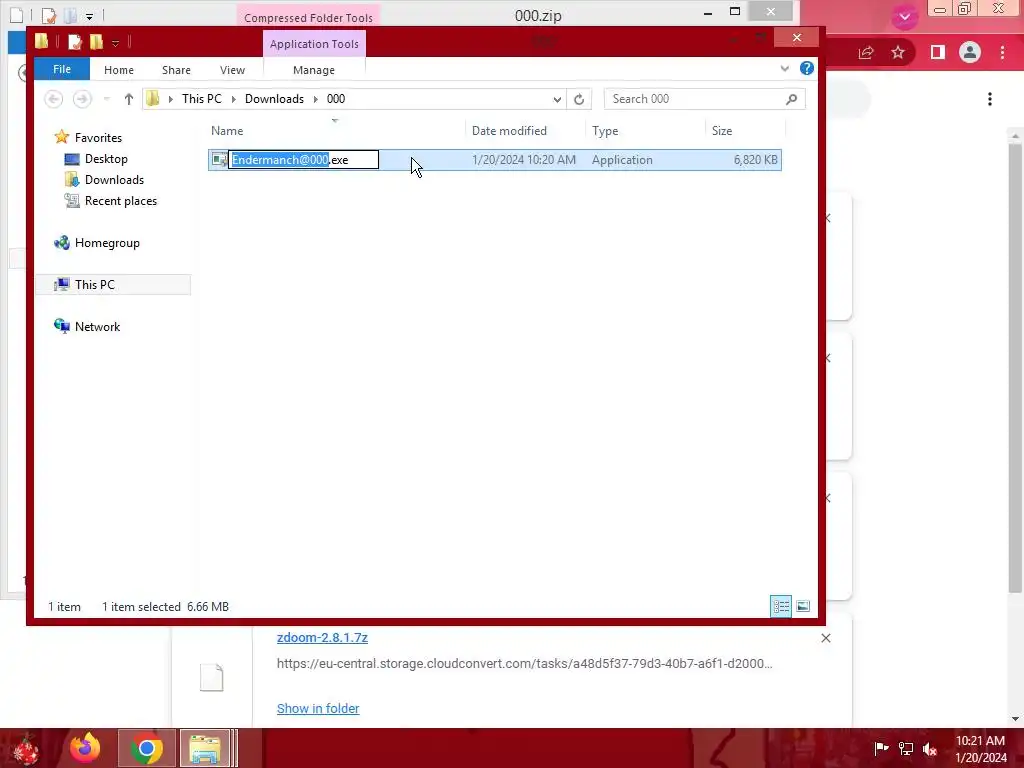Go up one folder level
The image size is (1024, 768).
[129, 99]
